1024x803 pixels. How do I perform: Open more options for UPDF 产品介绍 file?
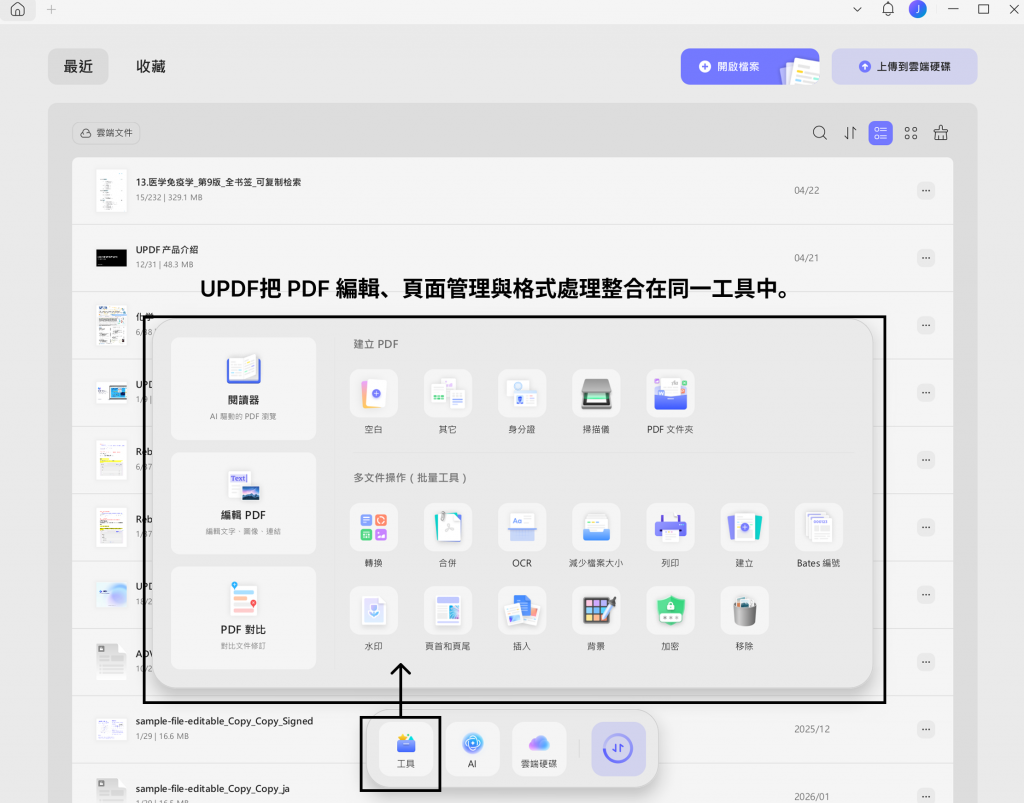926,258
